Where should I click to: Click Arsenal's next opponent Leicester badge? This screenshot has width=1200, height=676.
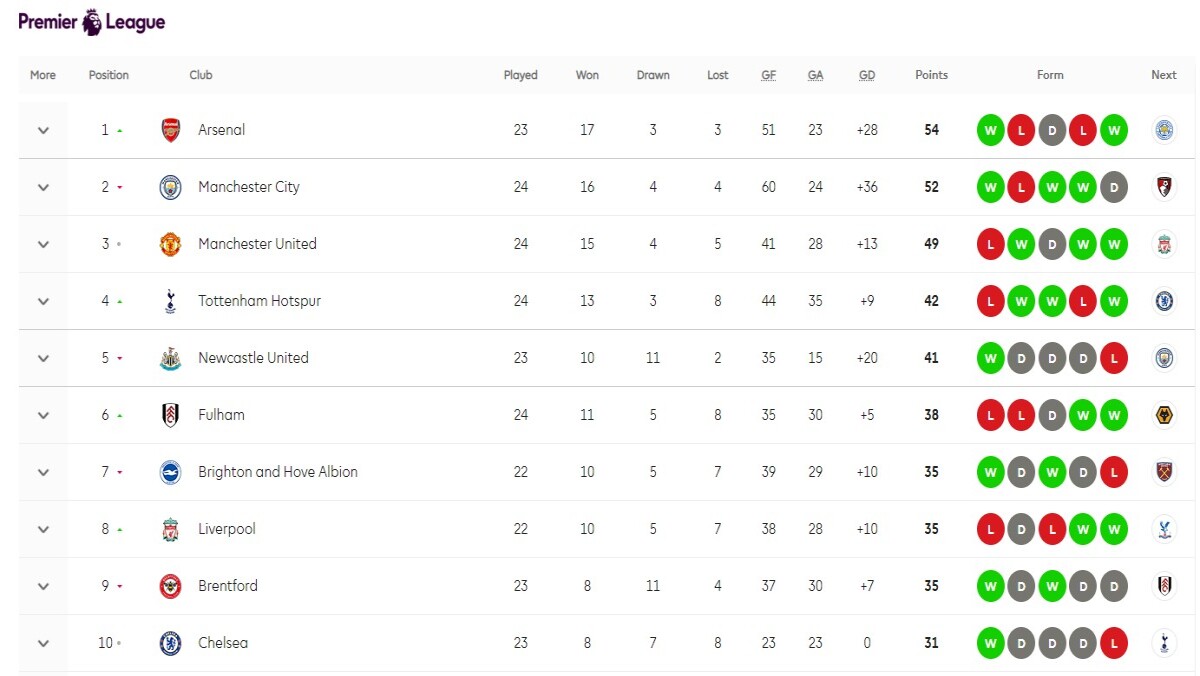click(x=1164, y=130)
